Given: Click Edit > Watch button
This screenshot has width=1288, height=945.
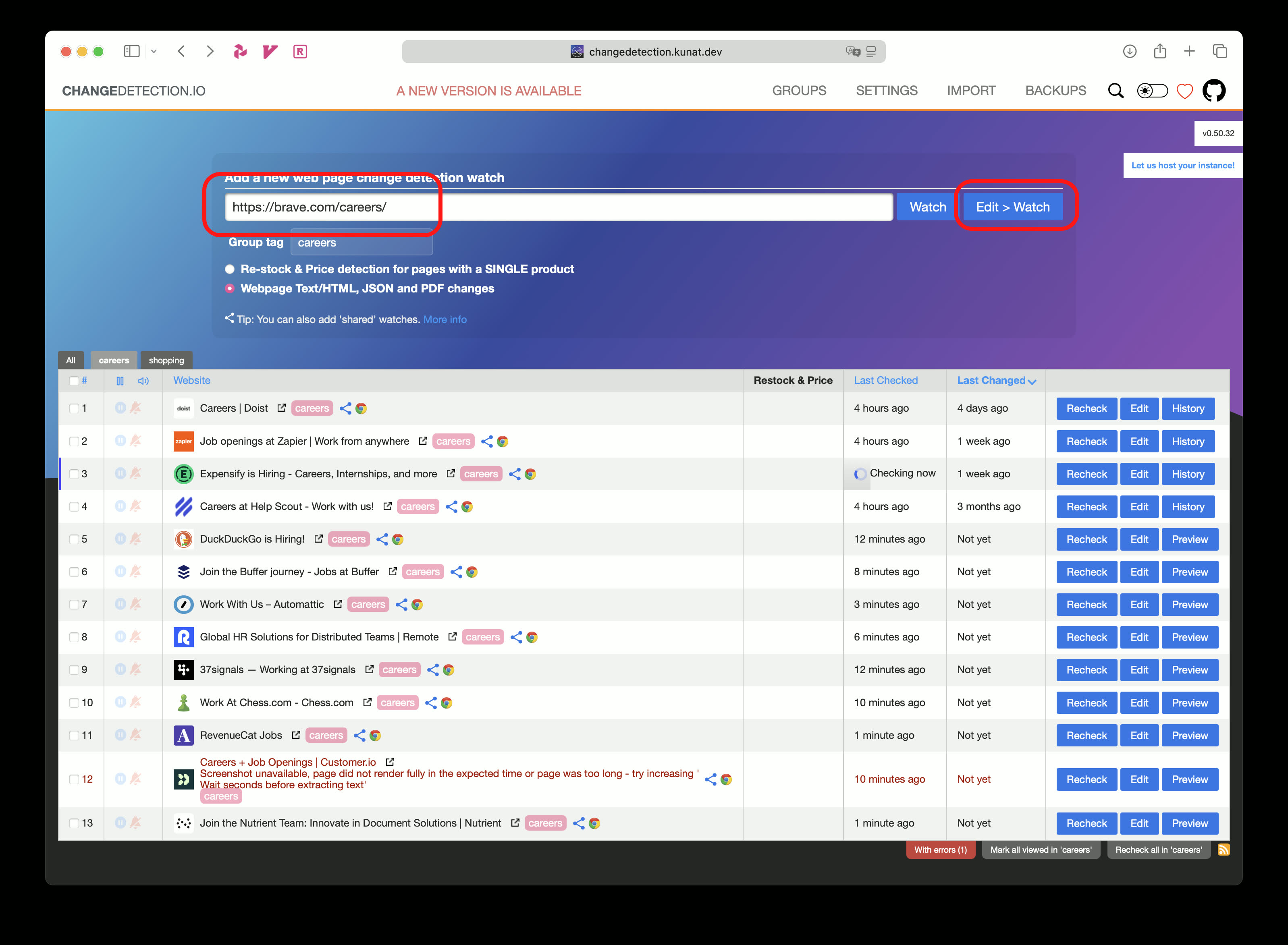Looking at the screenshot, I should pyautogui.click(x=1012, y=207).
